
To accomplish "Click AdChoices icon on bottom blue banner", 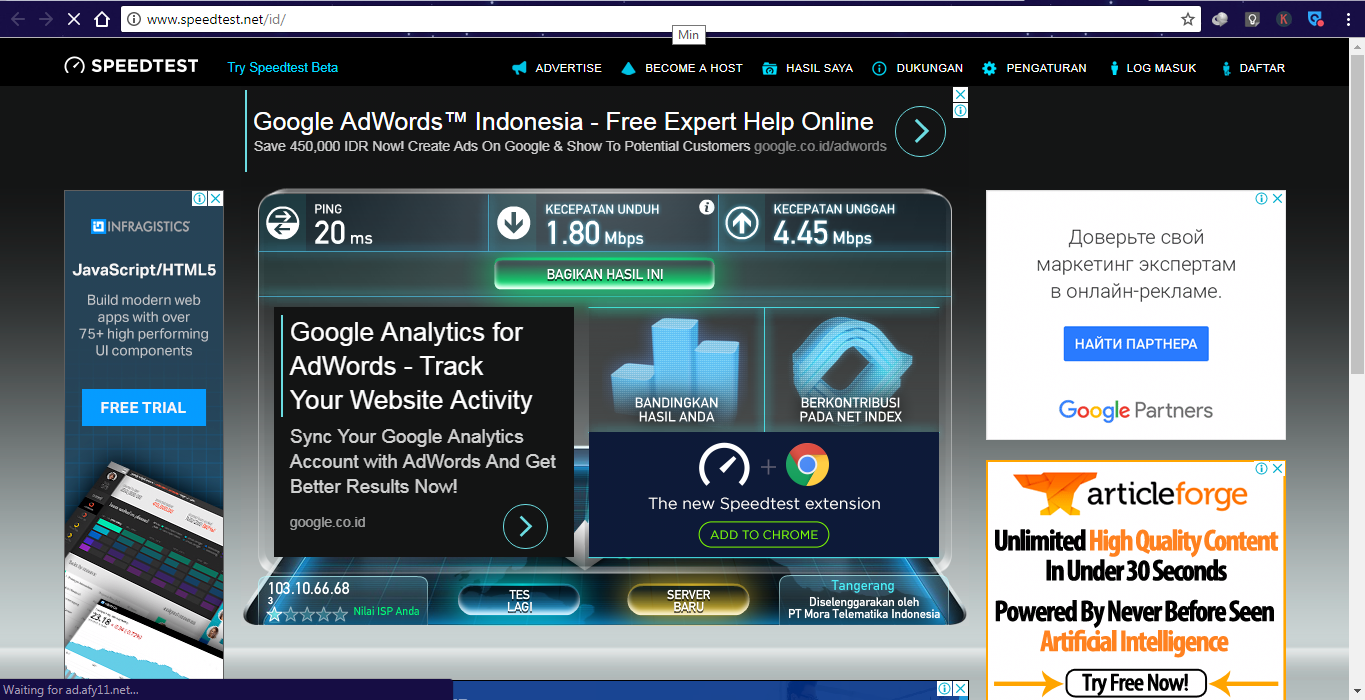I will click(945, 689).
